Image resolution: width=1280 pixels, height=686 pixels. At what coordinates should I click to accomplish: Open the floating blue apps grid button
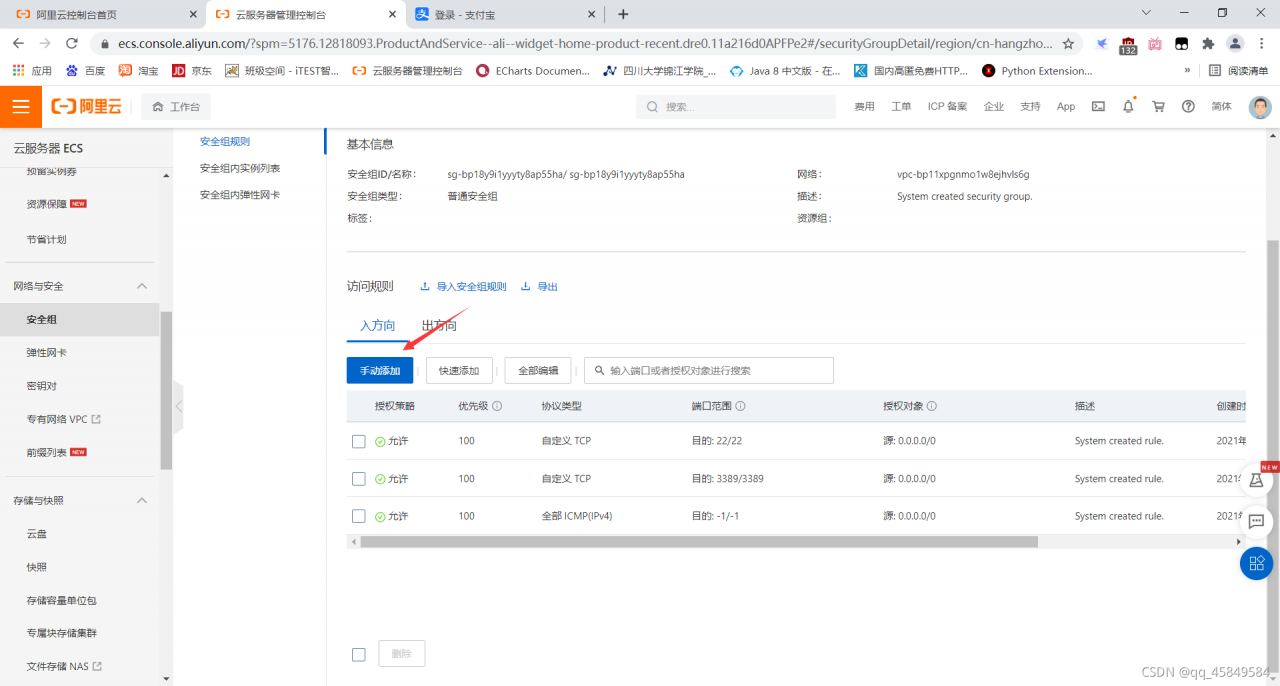[1256, 563]
